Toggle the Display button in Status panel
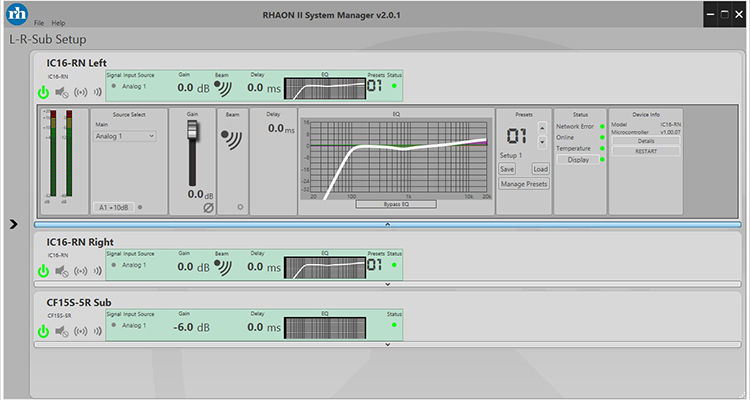Screen dimensions: 750x400 pos(578,160)
